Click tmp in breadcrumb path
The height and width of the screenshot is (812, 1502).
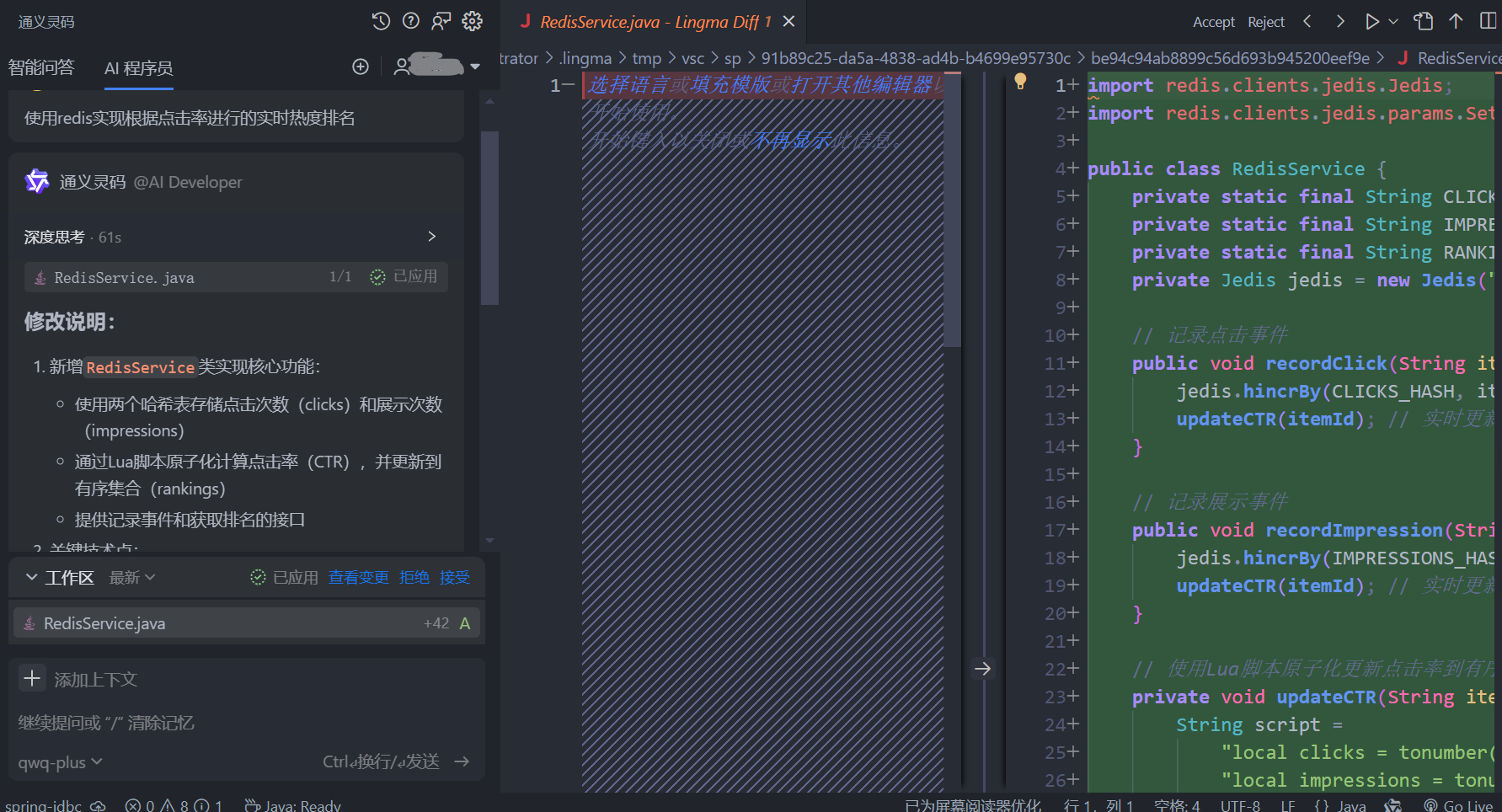point(647,58)
